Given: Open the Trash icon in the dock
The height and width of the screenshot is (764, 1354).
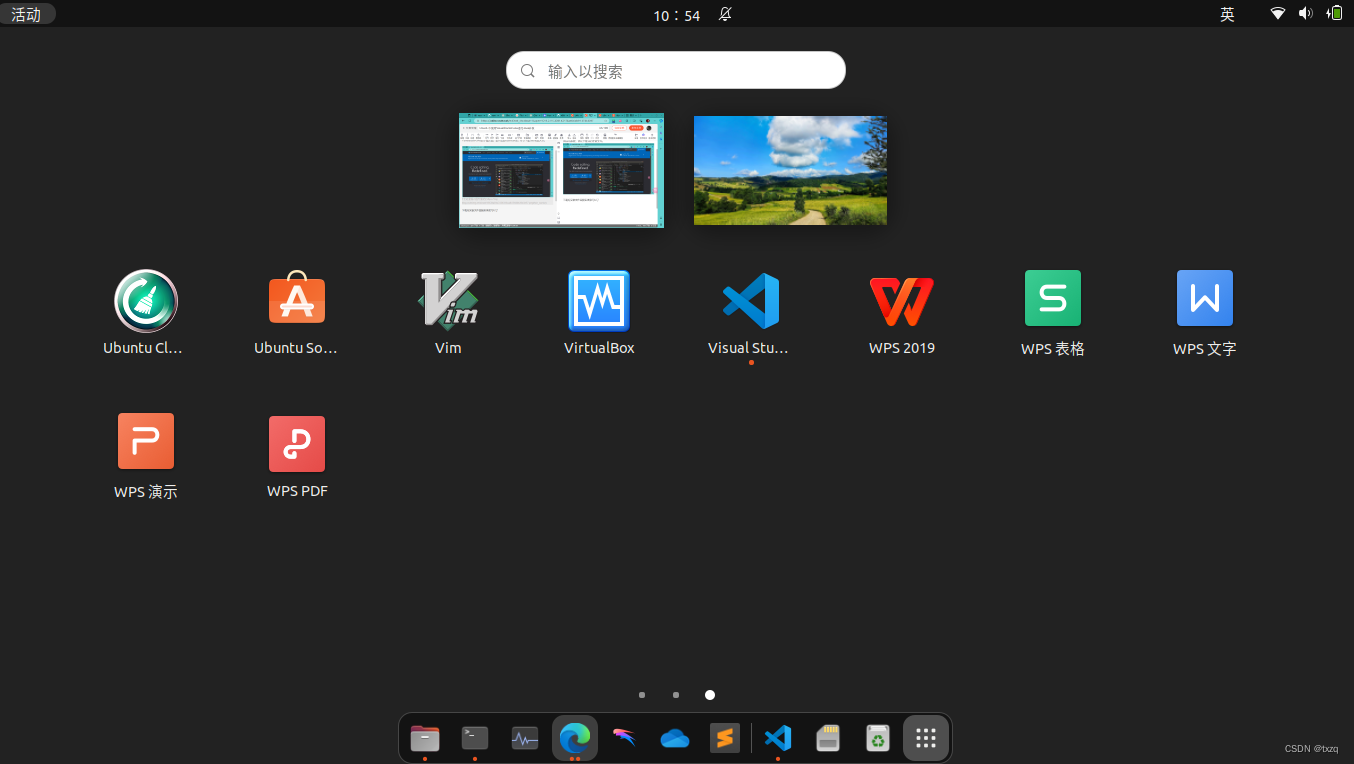Looking at the screenshot, I should 877,738.
